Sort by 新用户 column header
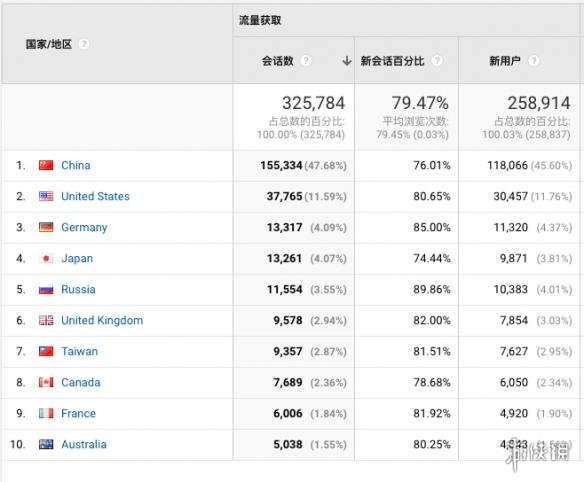Image resolution: width=584 pixels, height=482 pixels. point(505,61)
